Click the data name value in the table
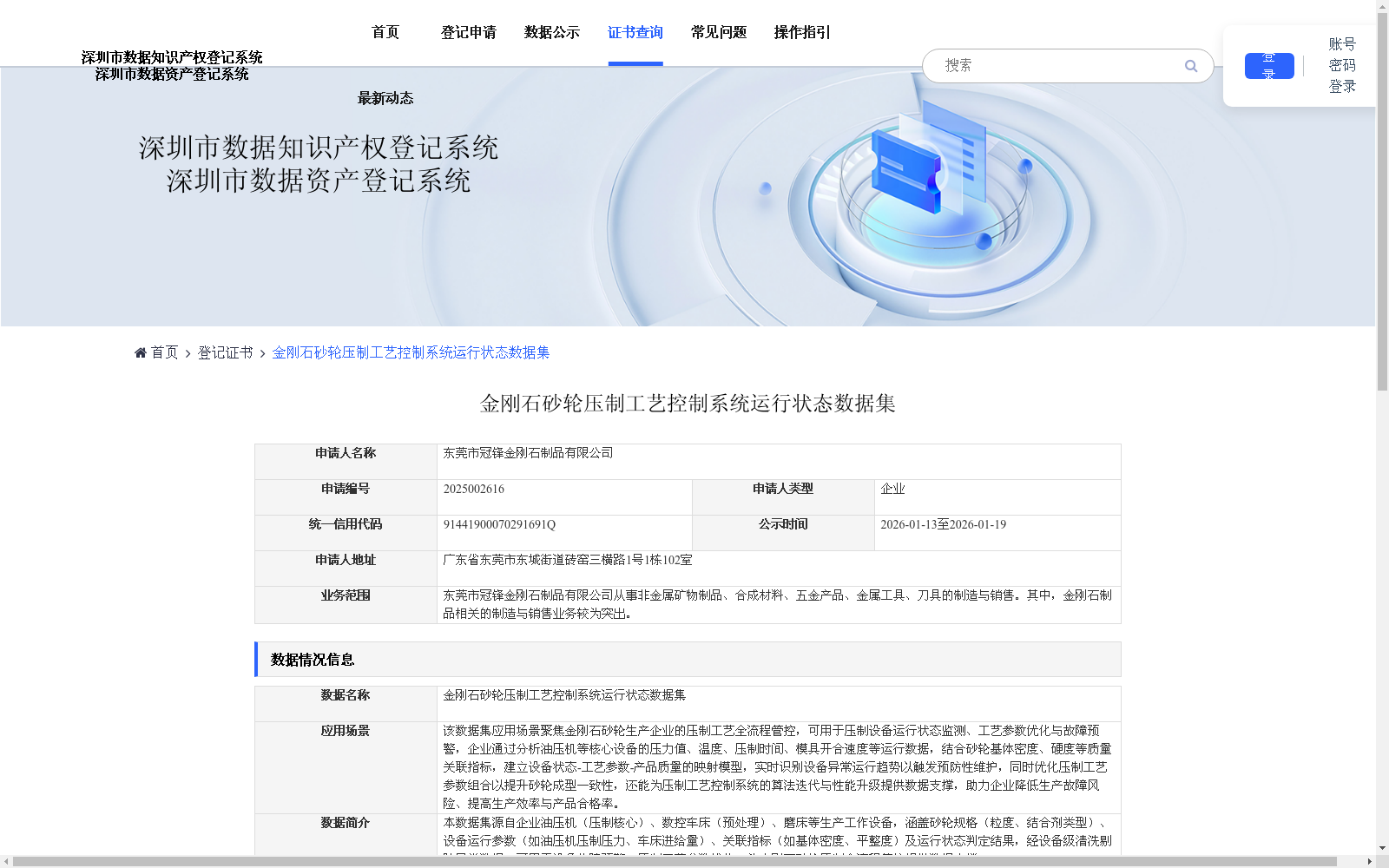Image resolution: width=1389 pixels, height=868 pixels. click(564, 695)
